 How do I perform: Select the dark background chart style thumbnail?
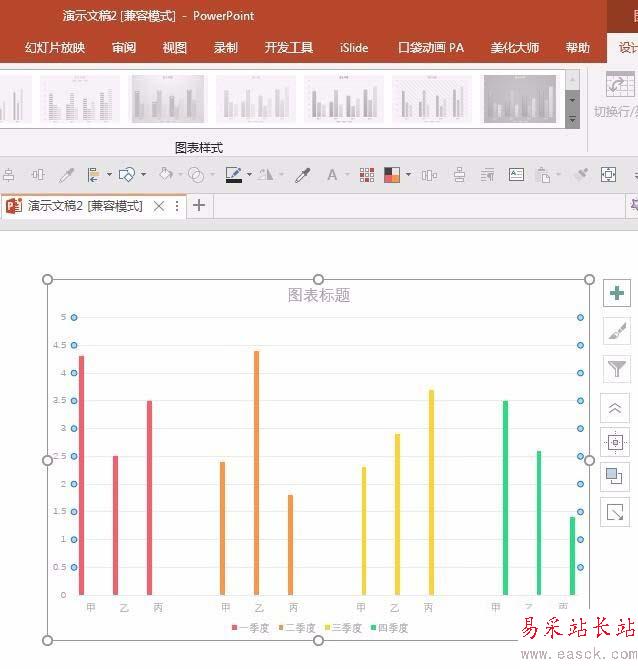pyautogui.click(x=520, y=99)
